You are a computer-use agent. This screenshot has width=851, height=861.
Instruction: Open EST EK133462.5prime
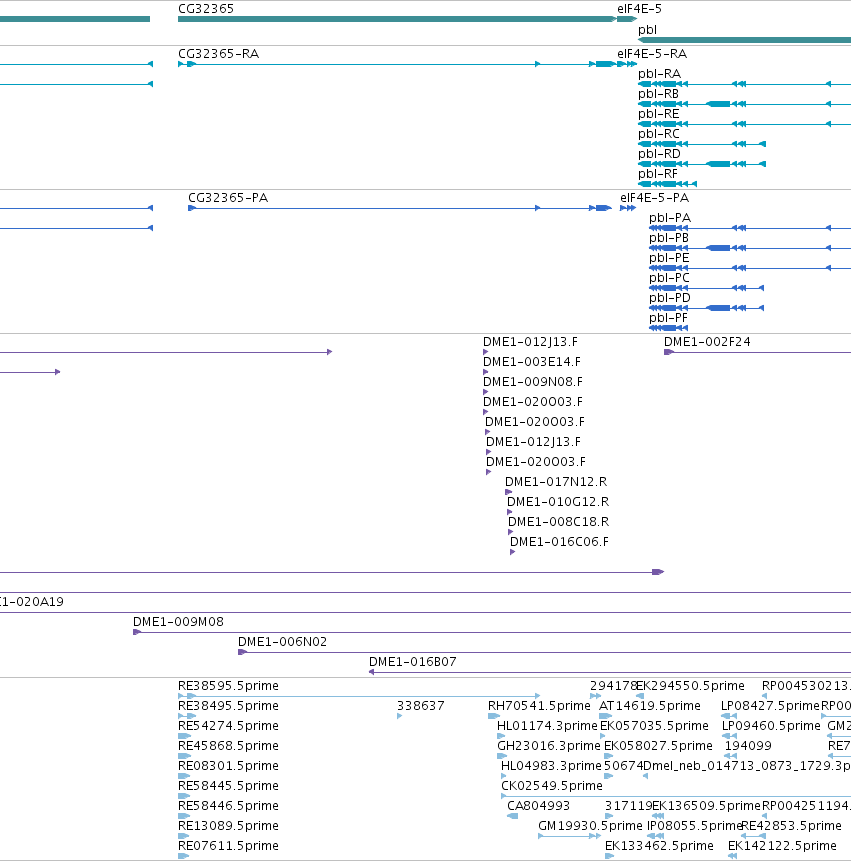pos(659,846)
